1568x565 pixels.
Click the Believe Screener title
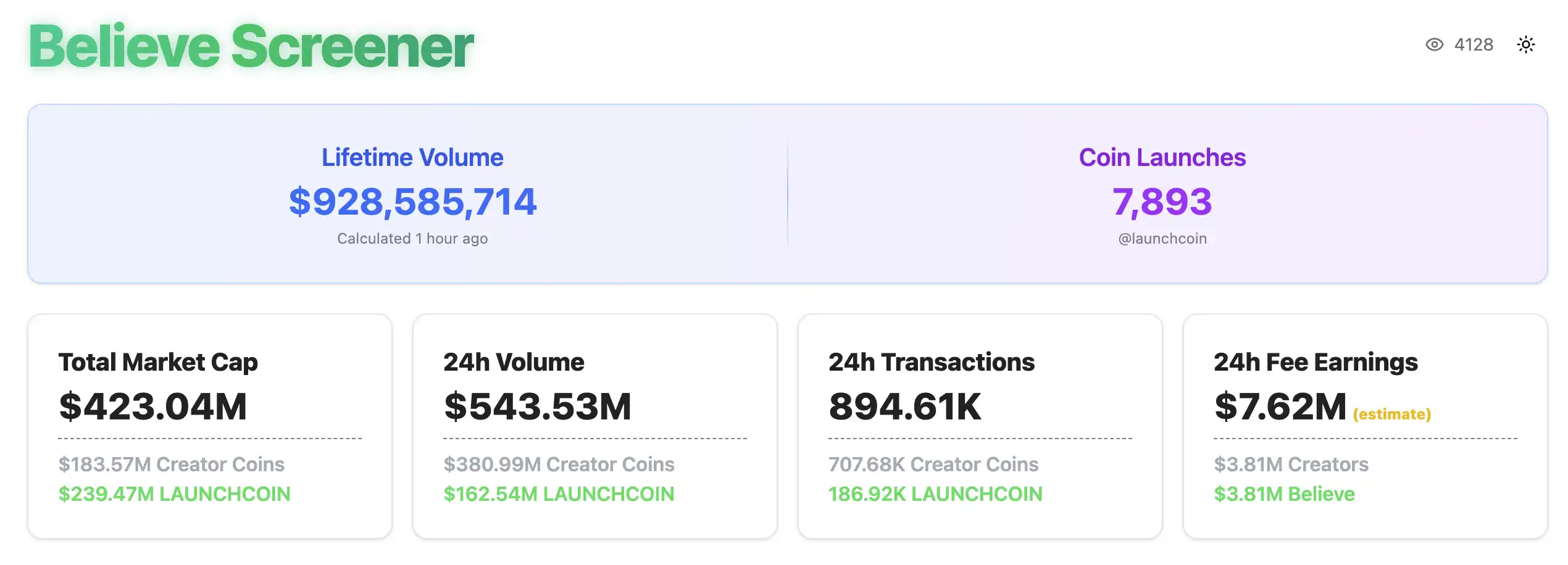pyautogui.click(x=251, y=47)
